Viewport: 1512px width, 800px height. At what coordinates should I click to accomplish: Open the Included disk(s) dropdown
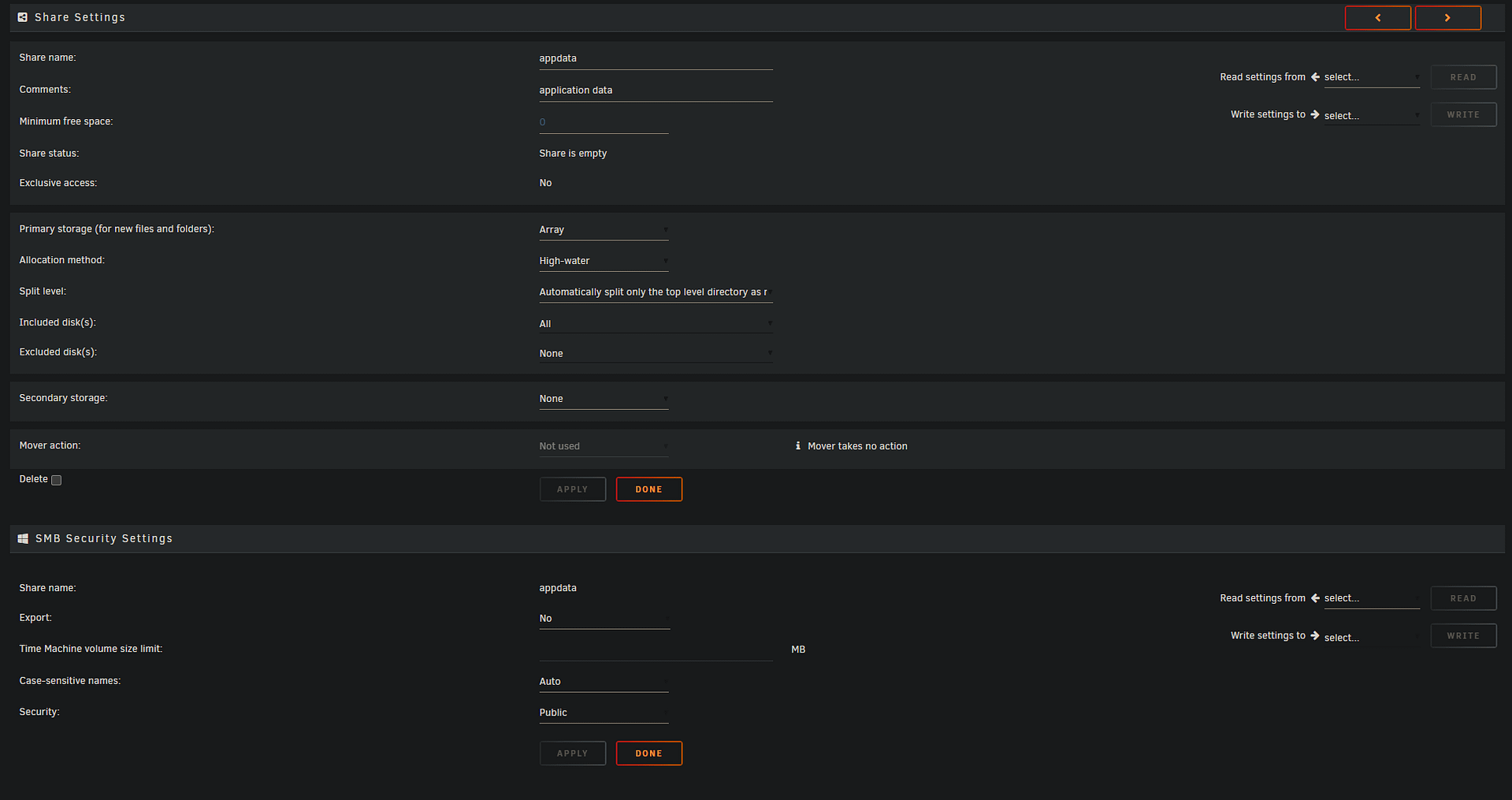click(655, 324)
